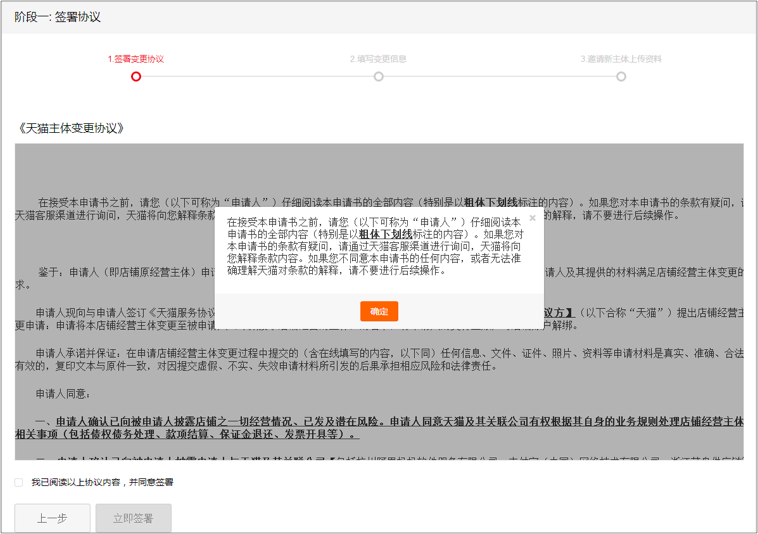Click the 申请人同意 line in the agreement

click(63, 394)
